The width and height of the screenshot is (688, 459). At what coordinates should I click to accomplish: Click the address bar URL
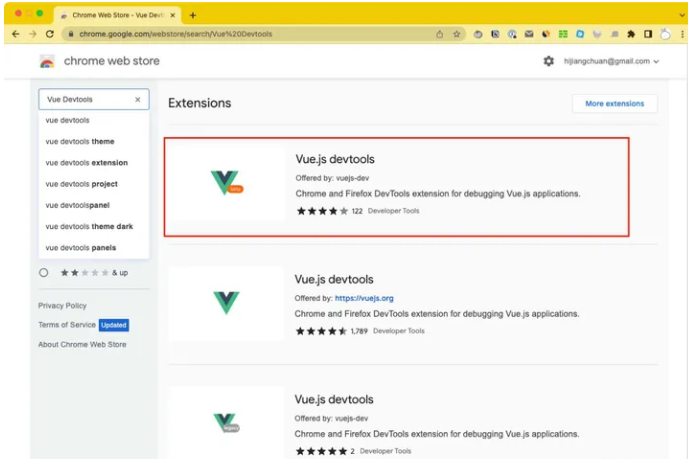tap(176, 34)
